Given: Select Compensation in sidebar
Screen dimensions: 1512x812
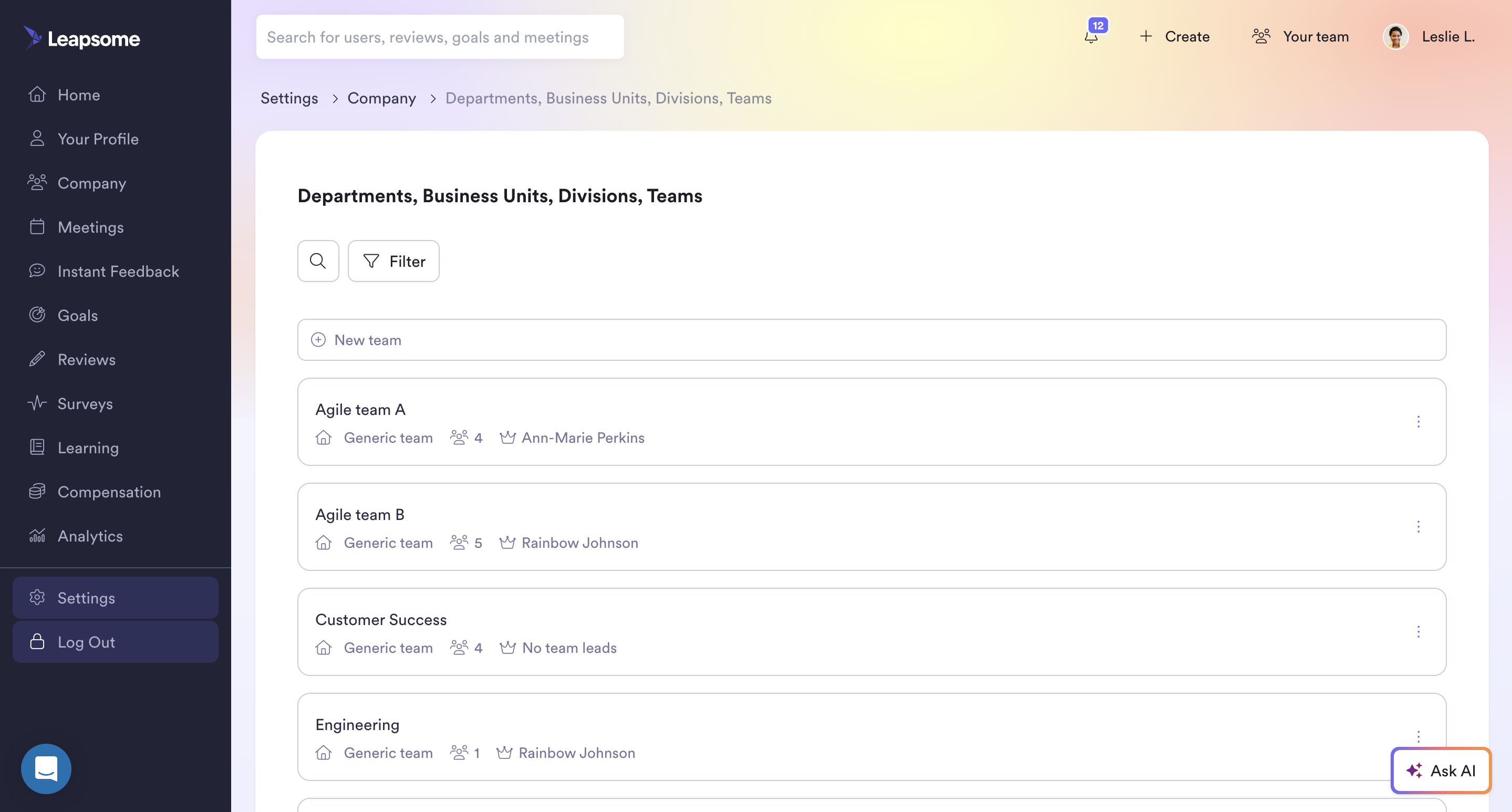Looking at the screenshot, I should point(109,492).
